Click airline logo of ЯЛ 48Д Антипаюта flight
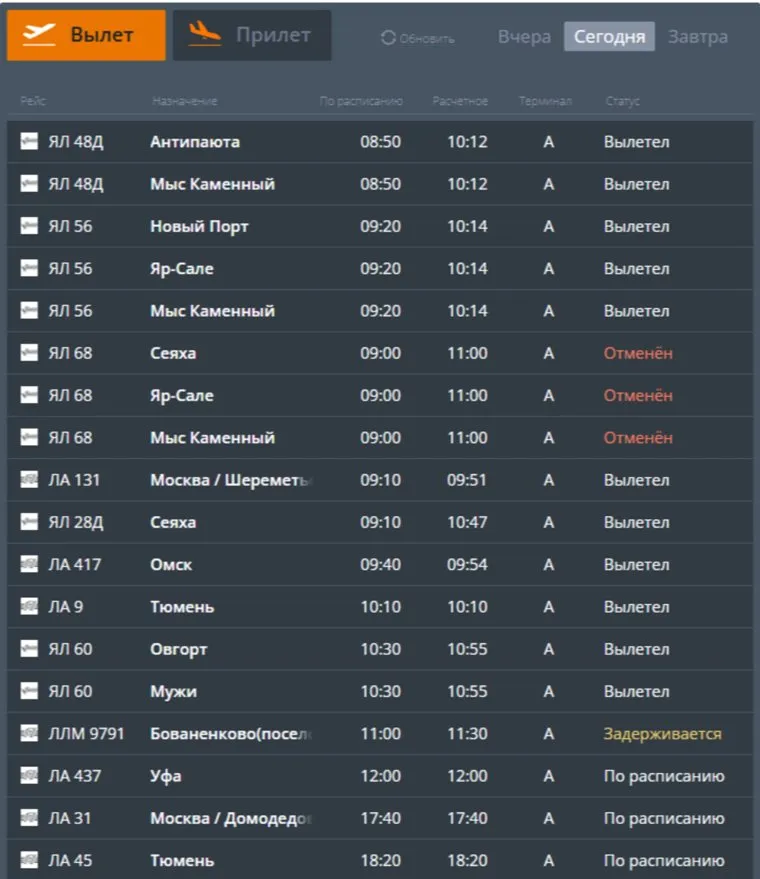Screen dimensions: 760x879 [29, 142]
